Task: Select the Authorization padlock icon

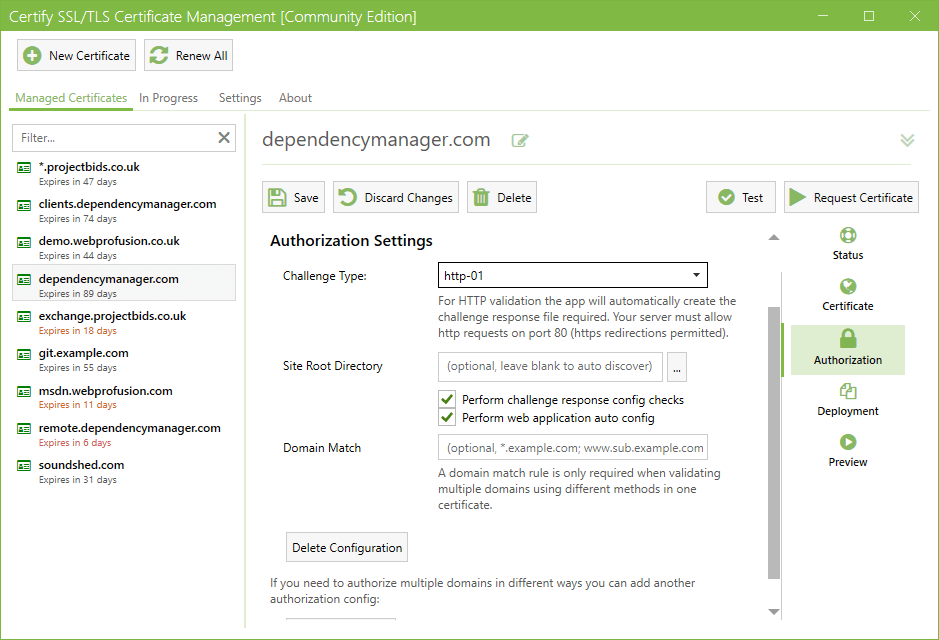Action: coord(848,339)
